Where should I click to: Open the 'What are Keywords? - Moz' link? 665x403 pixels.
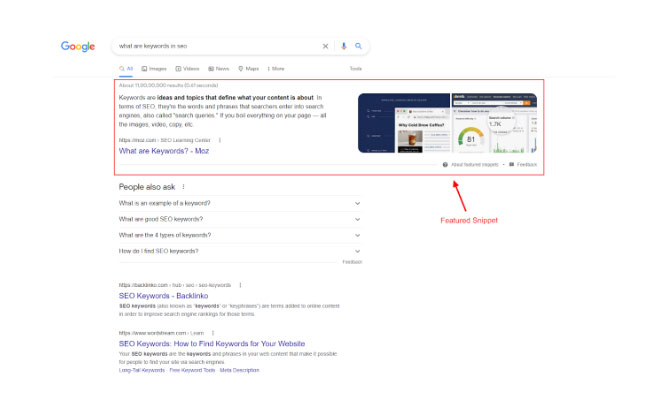coord(164,151)
